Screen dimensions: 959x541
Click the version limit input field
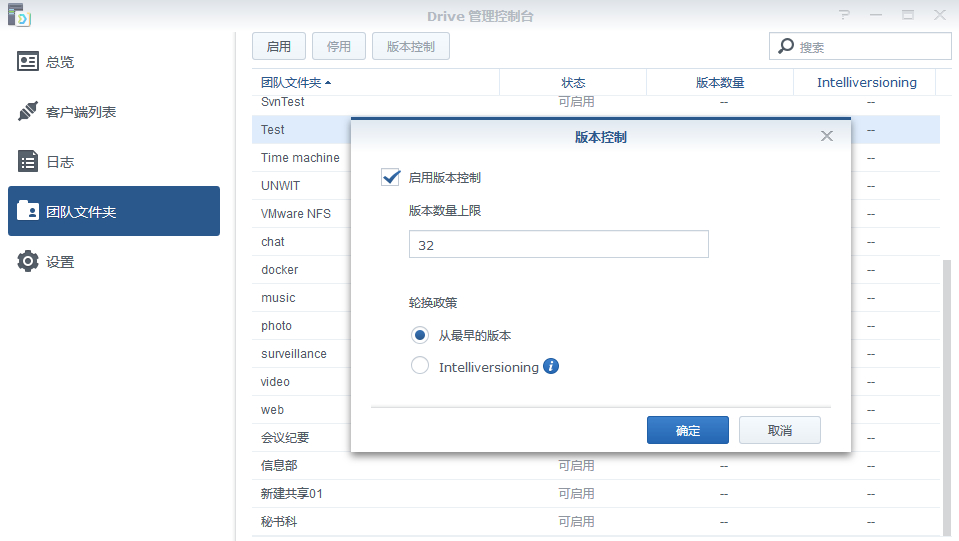(558, 244)
